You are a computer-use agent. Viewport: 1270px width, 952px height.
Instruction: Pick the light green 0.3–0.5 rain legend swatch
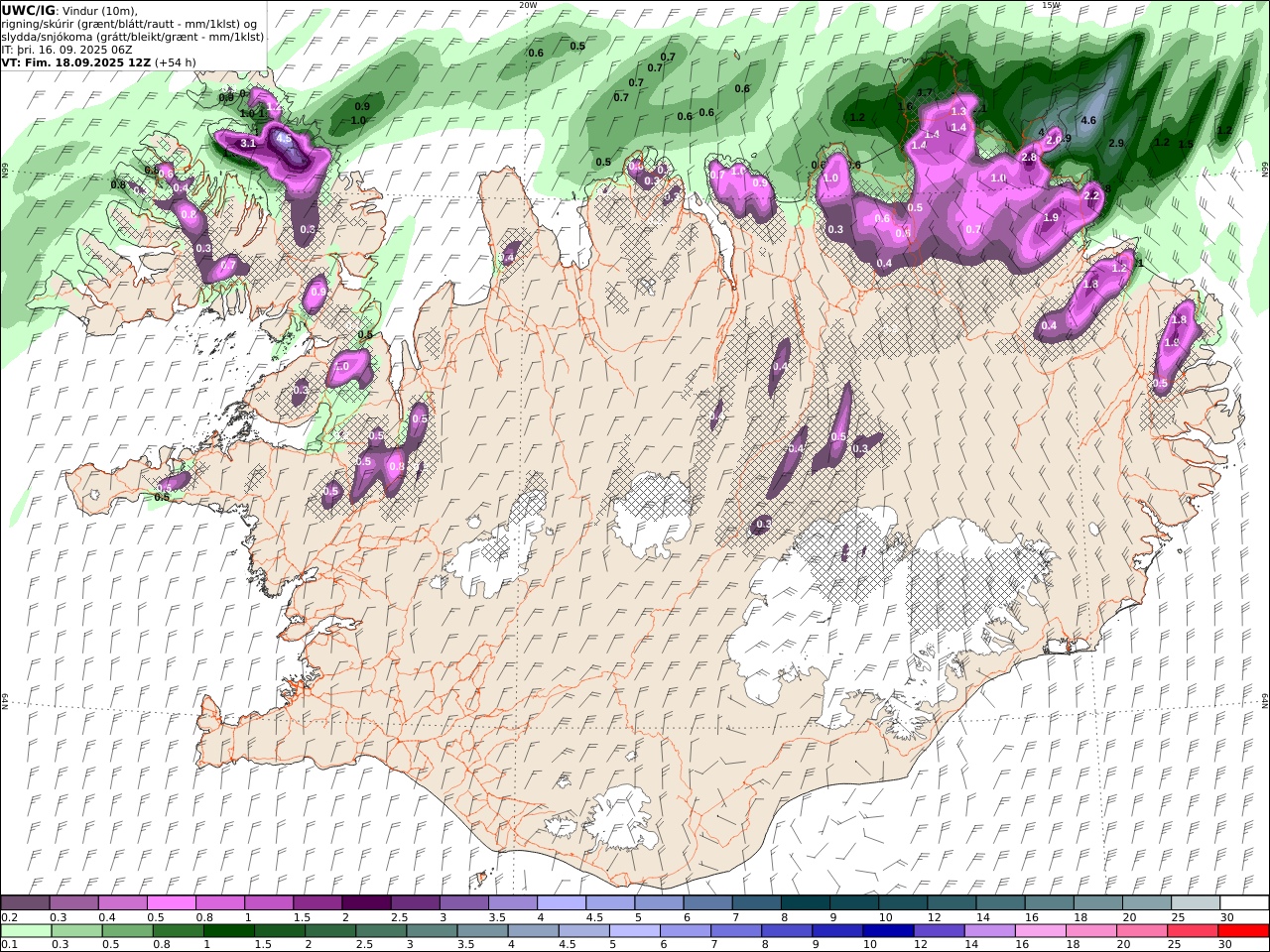click(x=76, y=931)
